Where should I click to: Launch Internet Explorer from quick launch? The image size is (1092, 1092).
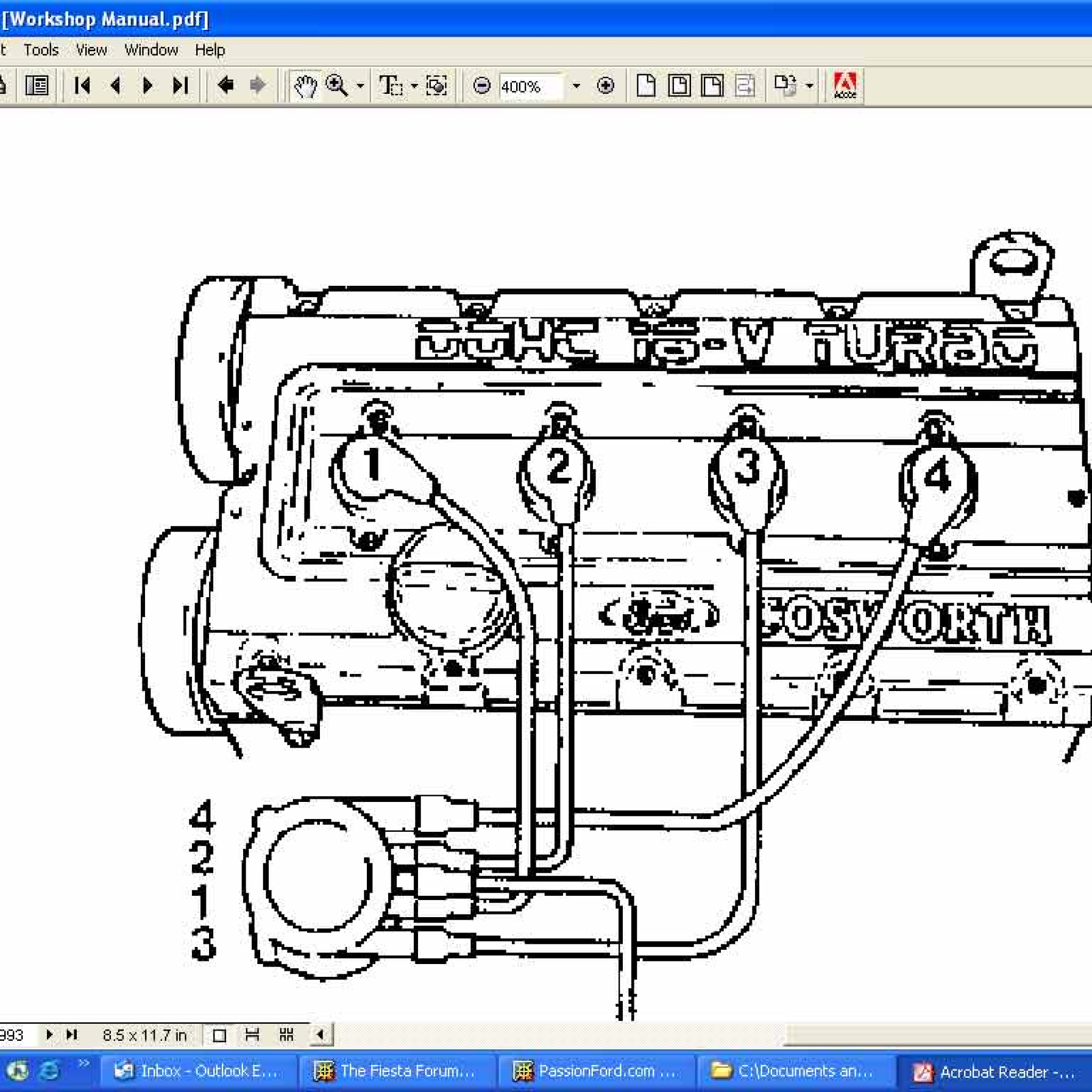click(x=49, y=1071)
